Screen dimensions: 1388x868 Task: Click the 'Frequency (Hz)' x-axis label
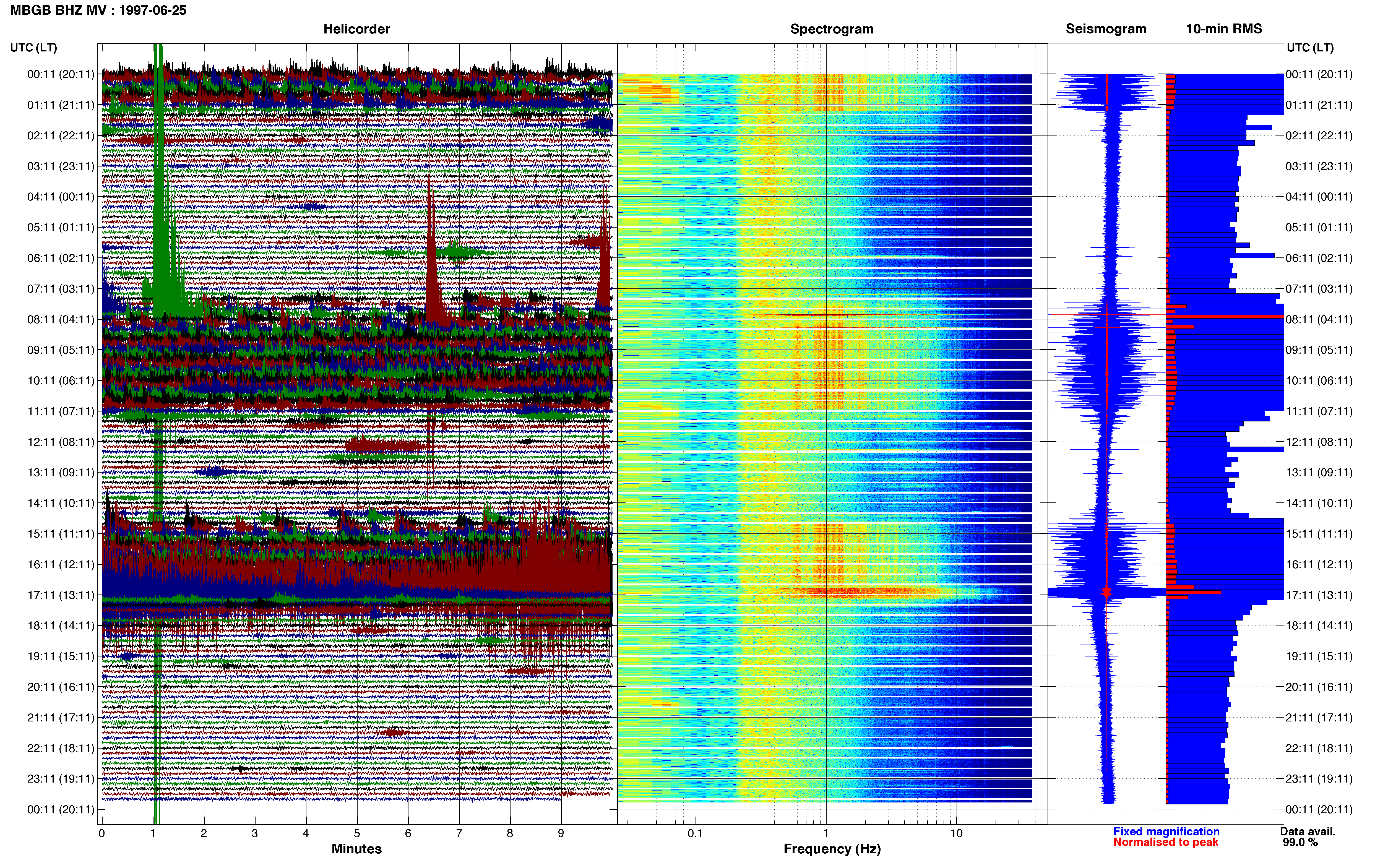click(x=832, y=849)
